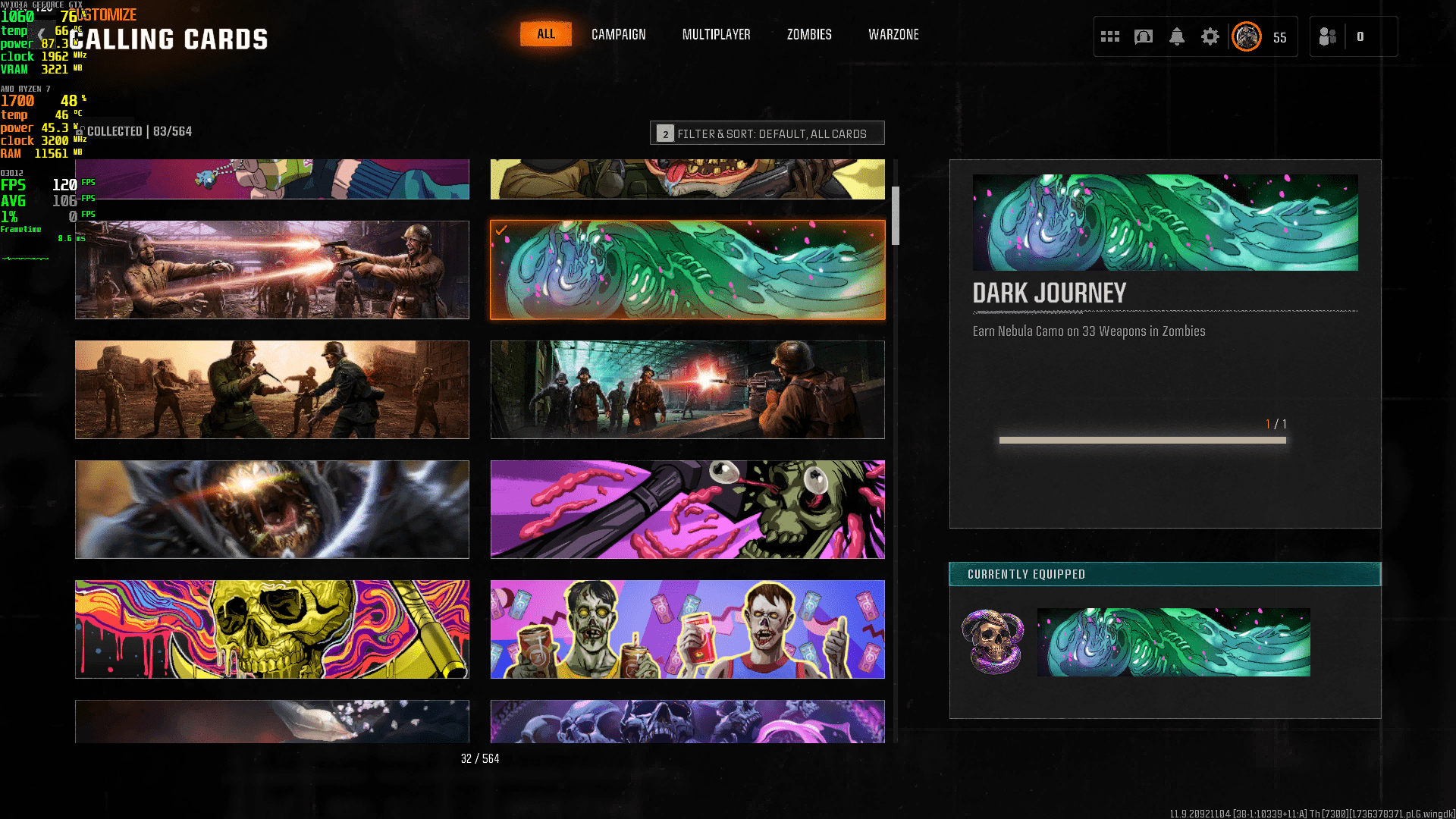Click the Dark Journey progress bar
Screen dimensions: 1456x819
point(1143,440)
